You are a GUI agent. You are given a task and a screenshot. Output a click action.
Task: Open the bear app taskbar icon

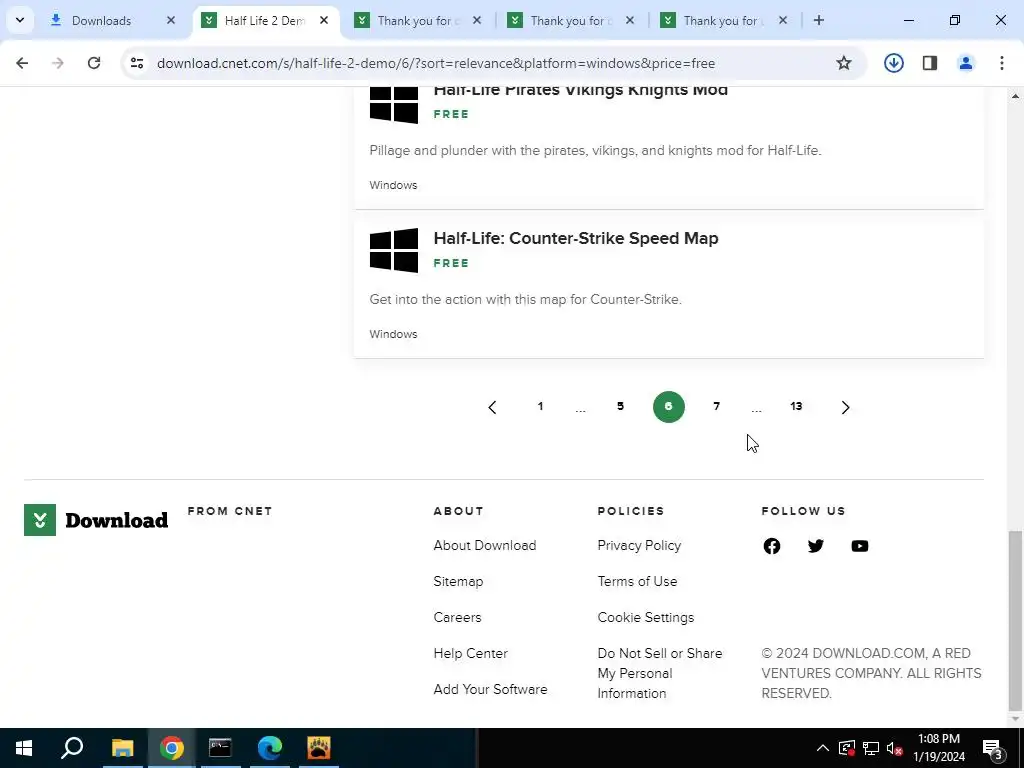[319, 748]
